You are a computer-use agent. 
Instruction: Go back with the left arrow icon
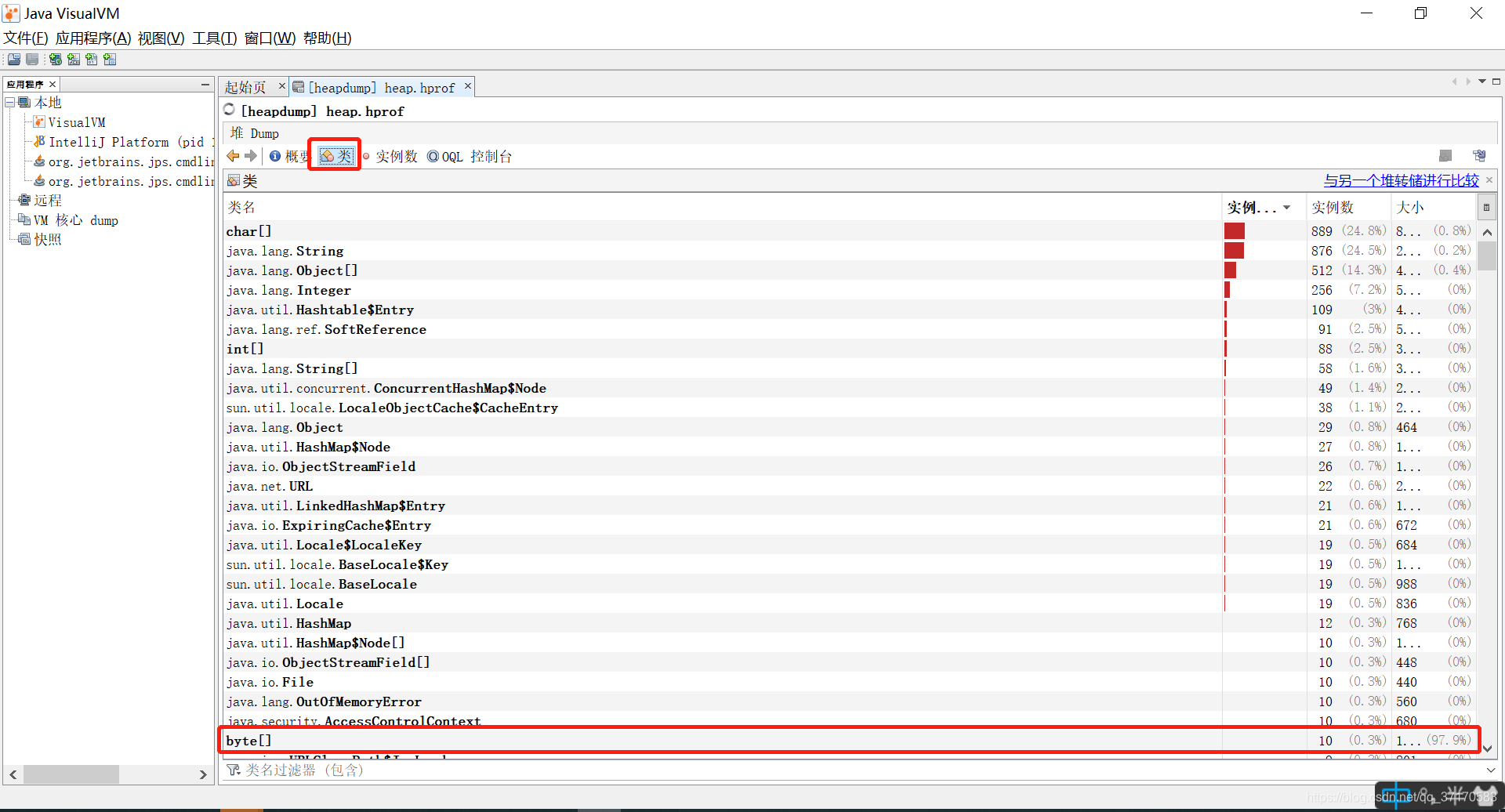pyautogui.click(x=233, y=156)
